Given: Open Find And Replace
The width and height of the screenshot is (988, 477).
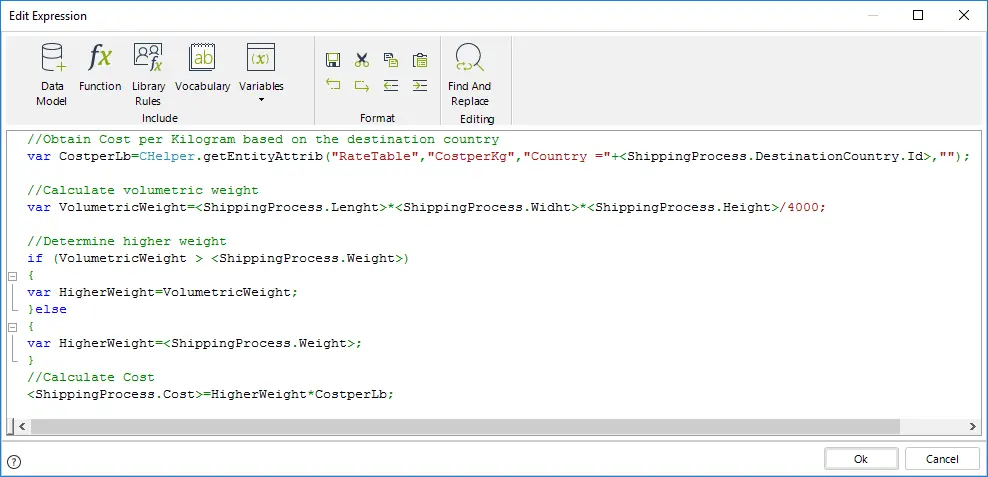Looking at the screenshot, I should [x=469, y=74].
